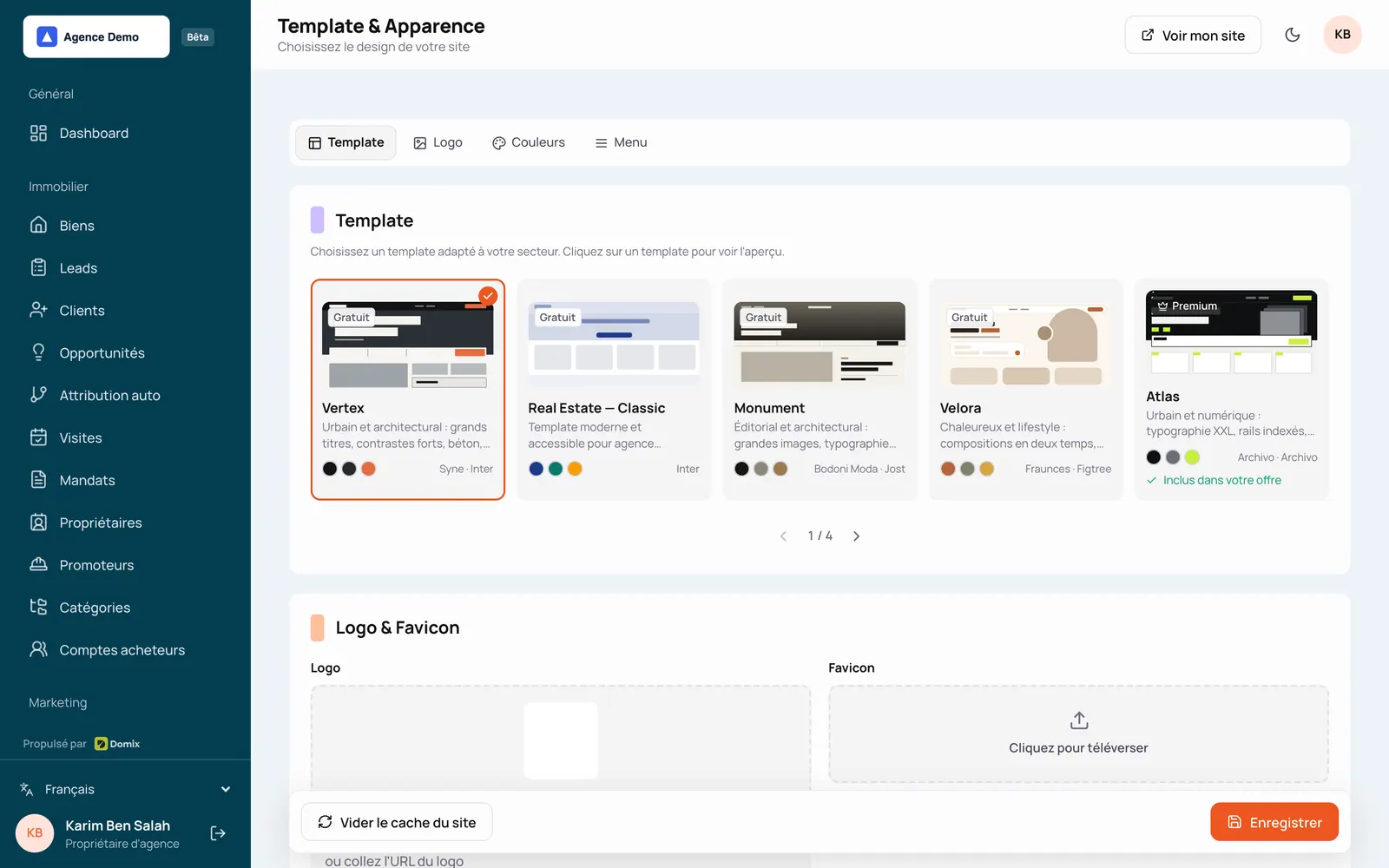Go to previous template page arrow
Image resolution: width=1389 pixels, height=868 pixels.
[783, 536]
